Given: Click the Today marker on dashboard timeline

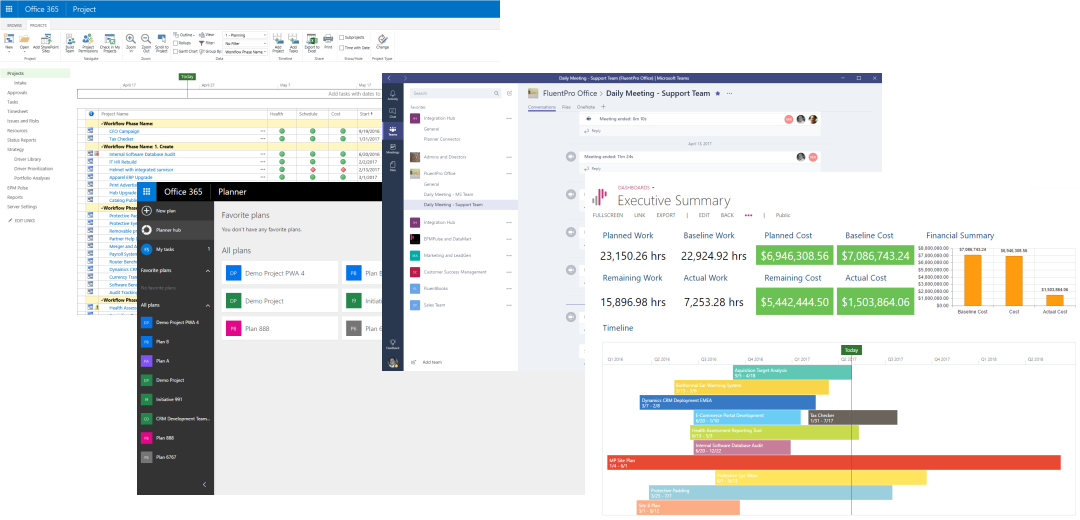Looking at the screenshot, I should tap(851, 351).
